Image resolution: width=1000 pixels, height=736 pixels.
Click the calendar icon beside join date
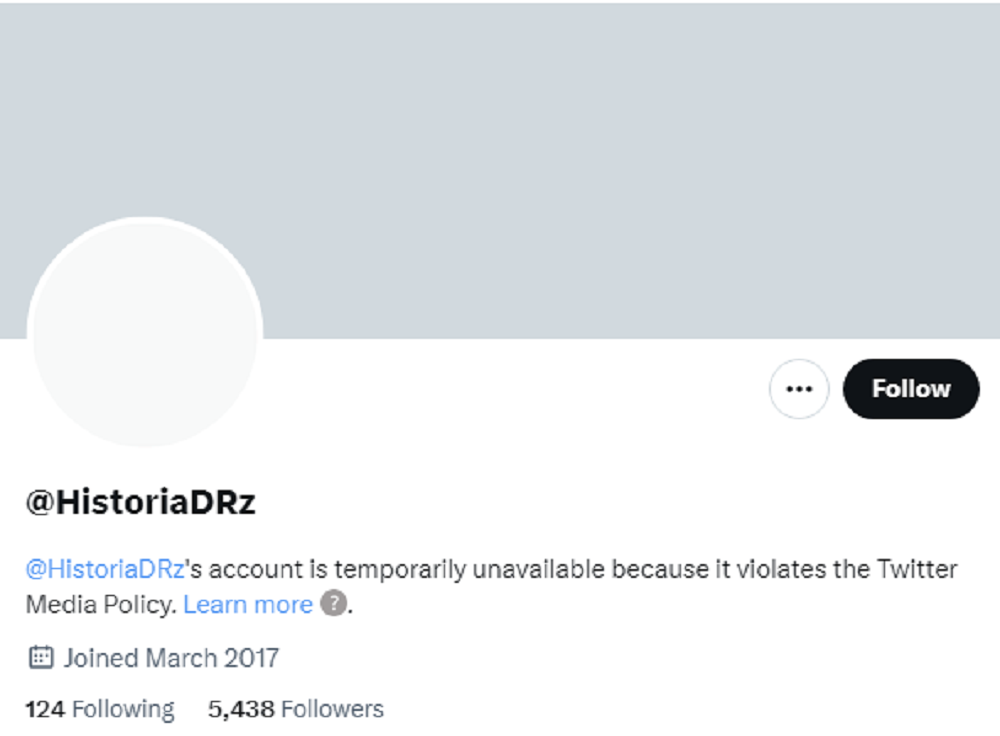coord(40,657)
